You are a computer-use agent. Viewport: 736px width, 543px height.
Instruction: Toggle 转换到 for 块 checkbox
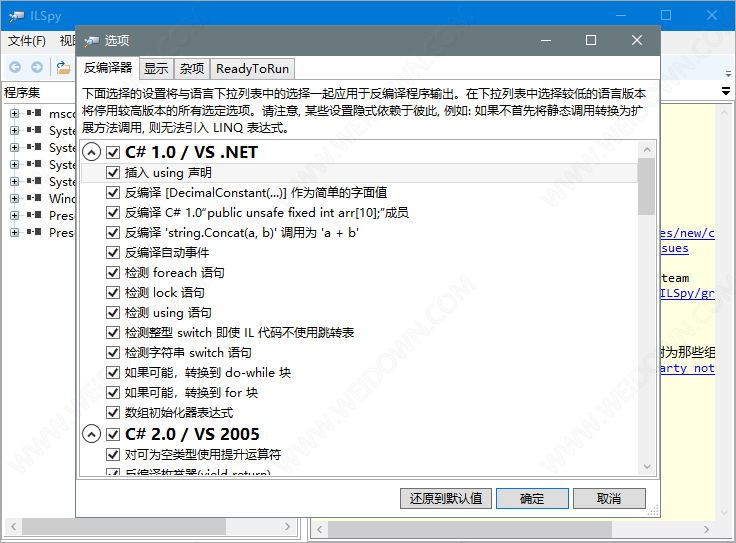pos(113,392)
